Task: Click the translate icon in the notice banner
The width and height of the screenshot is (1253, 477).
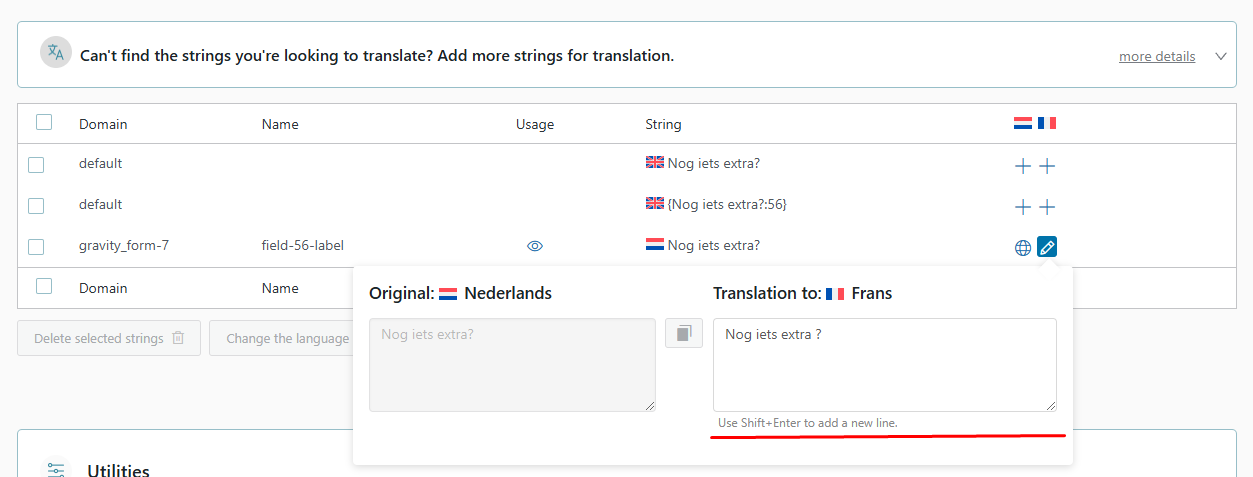Action: pos(56,53)
